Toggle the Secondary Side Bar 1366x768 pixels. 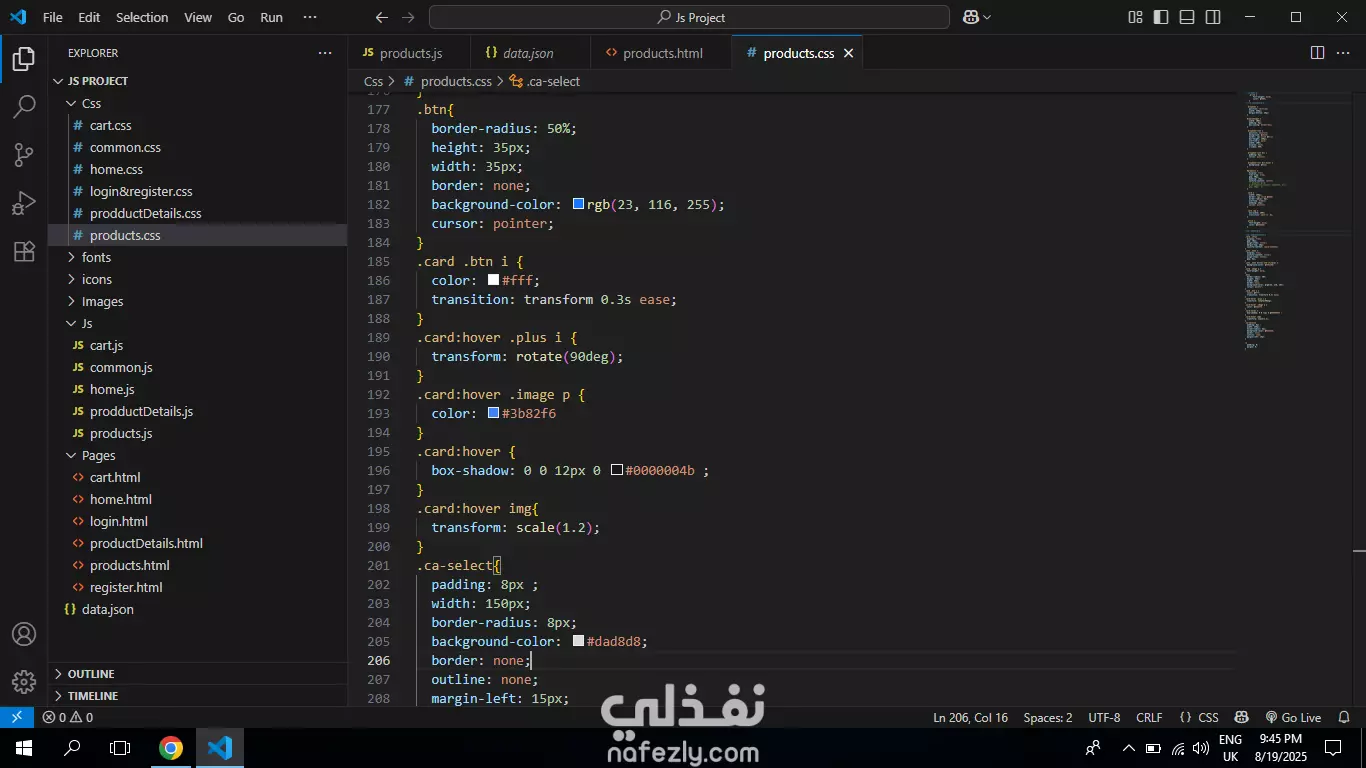(1213, 17)
